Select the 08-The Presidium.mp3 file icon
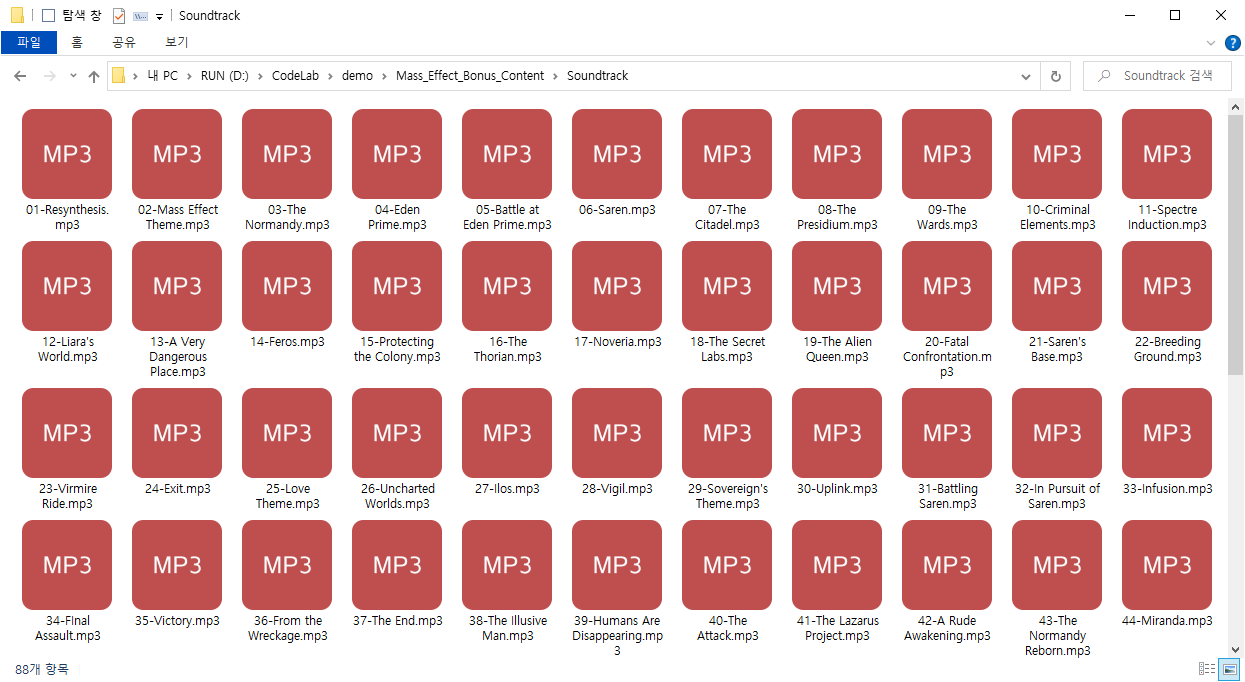 tap(837, 154)
